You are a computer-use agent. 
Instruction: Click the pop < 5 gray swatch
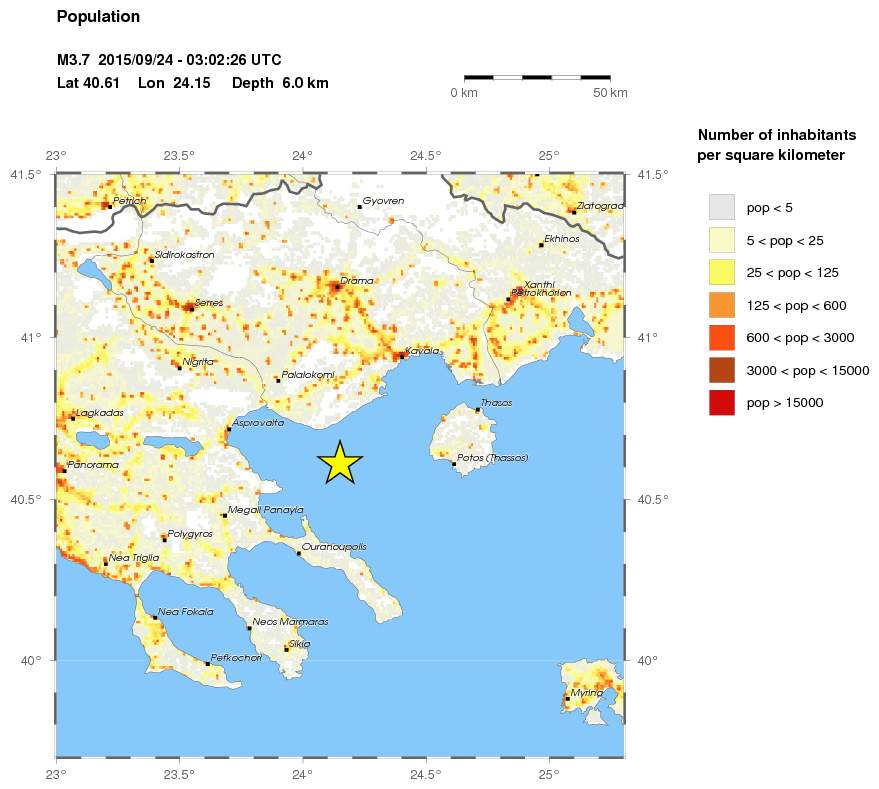click(x=721, y=207)
